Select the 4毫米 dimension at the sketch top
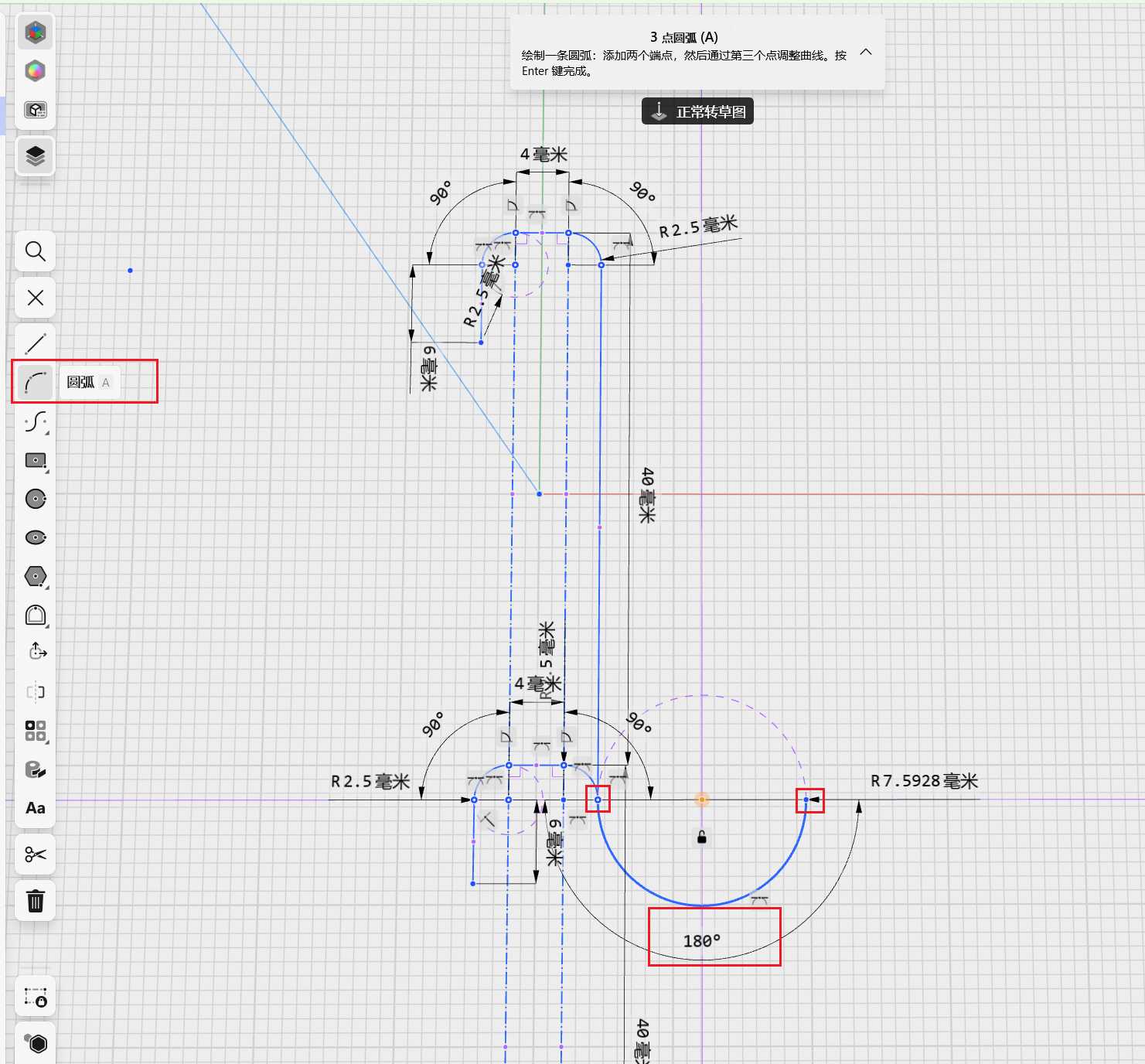Viewport: 1145px width, 1064px height. coord(544,155)
